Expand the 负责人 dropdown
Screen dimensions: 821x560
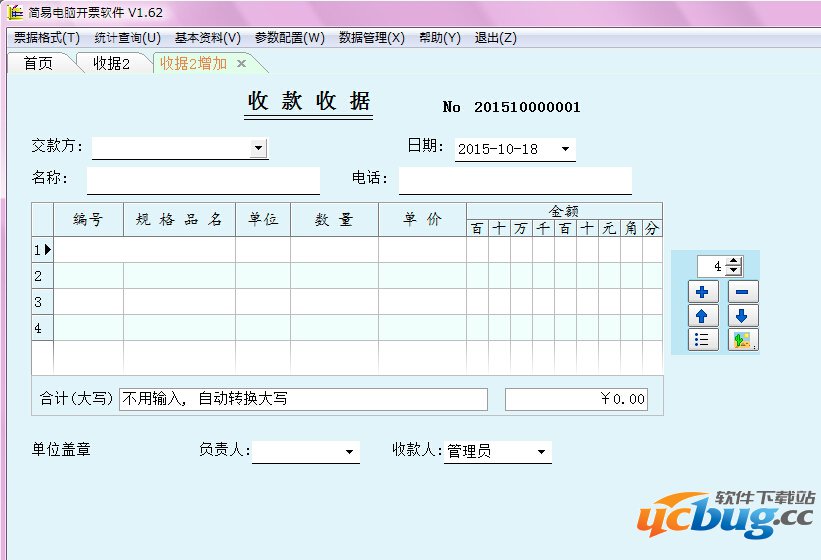point(349,452)
